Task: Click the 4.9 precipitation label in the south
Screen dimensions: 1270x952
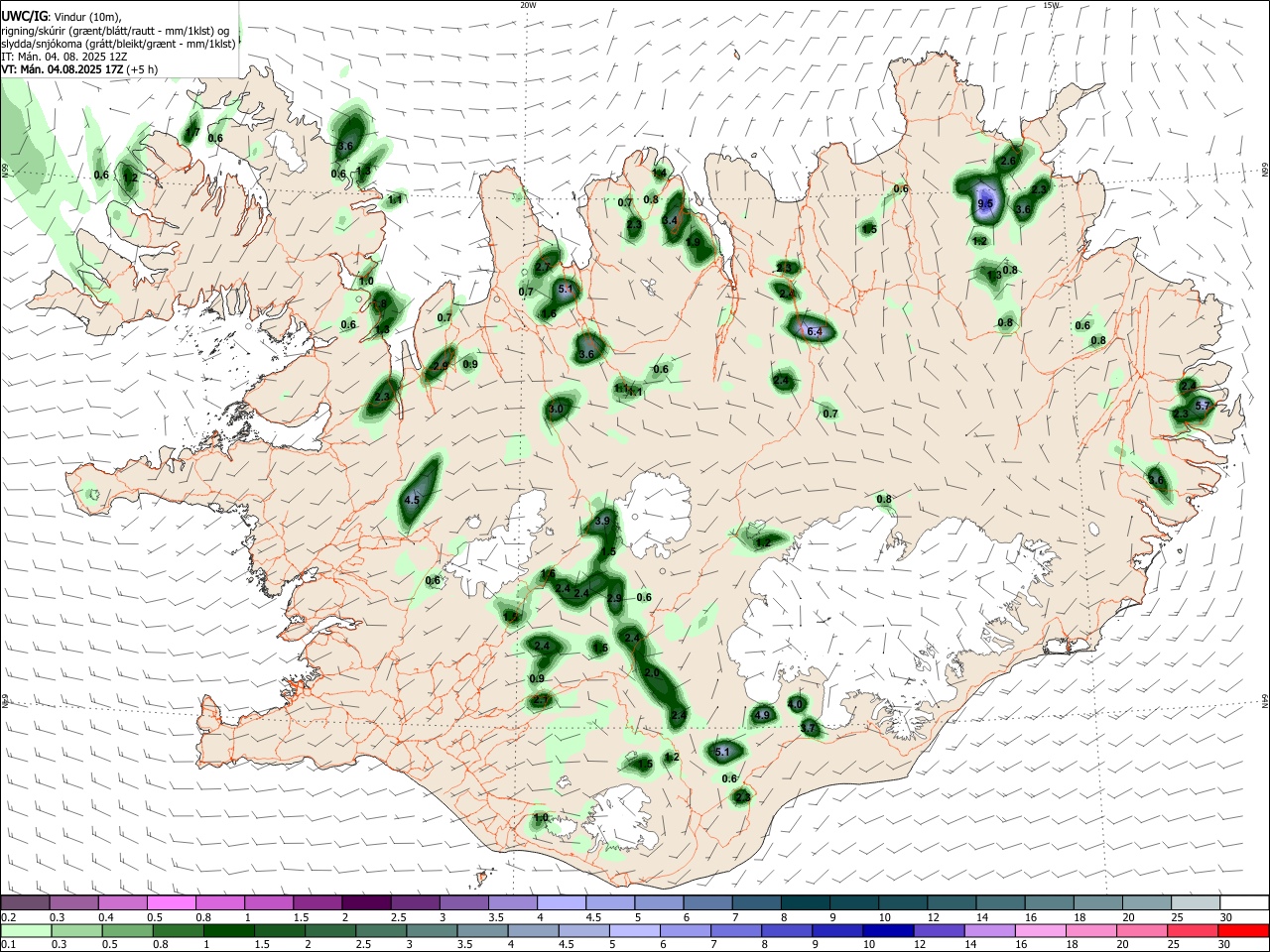Action: 762,715
